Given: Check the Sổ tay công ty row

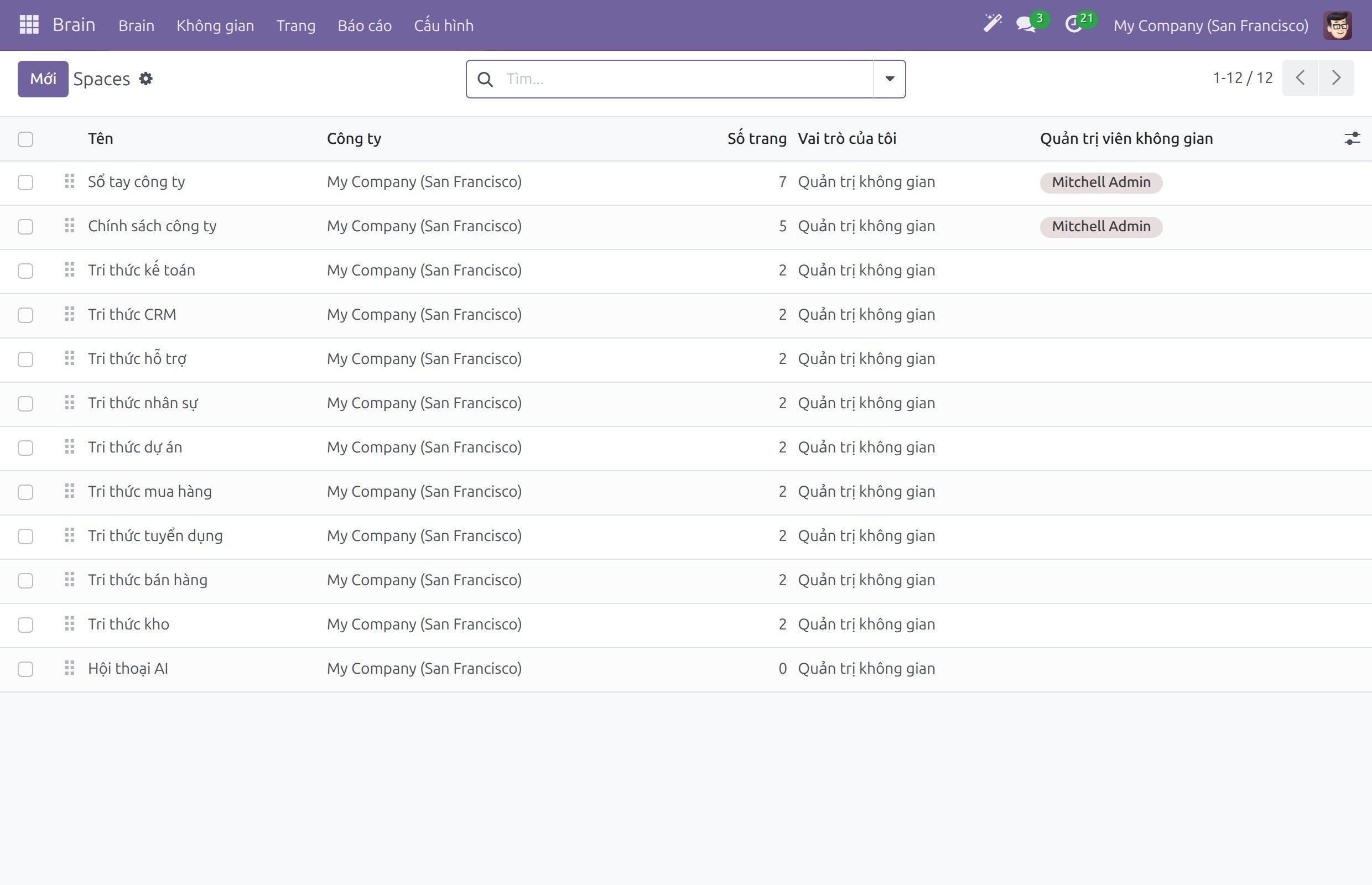Looking at the screenshot, I should point(25,183).
